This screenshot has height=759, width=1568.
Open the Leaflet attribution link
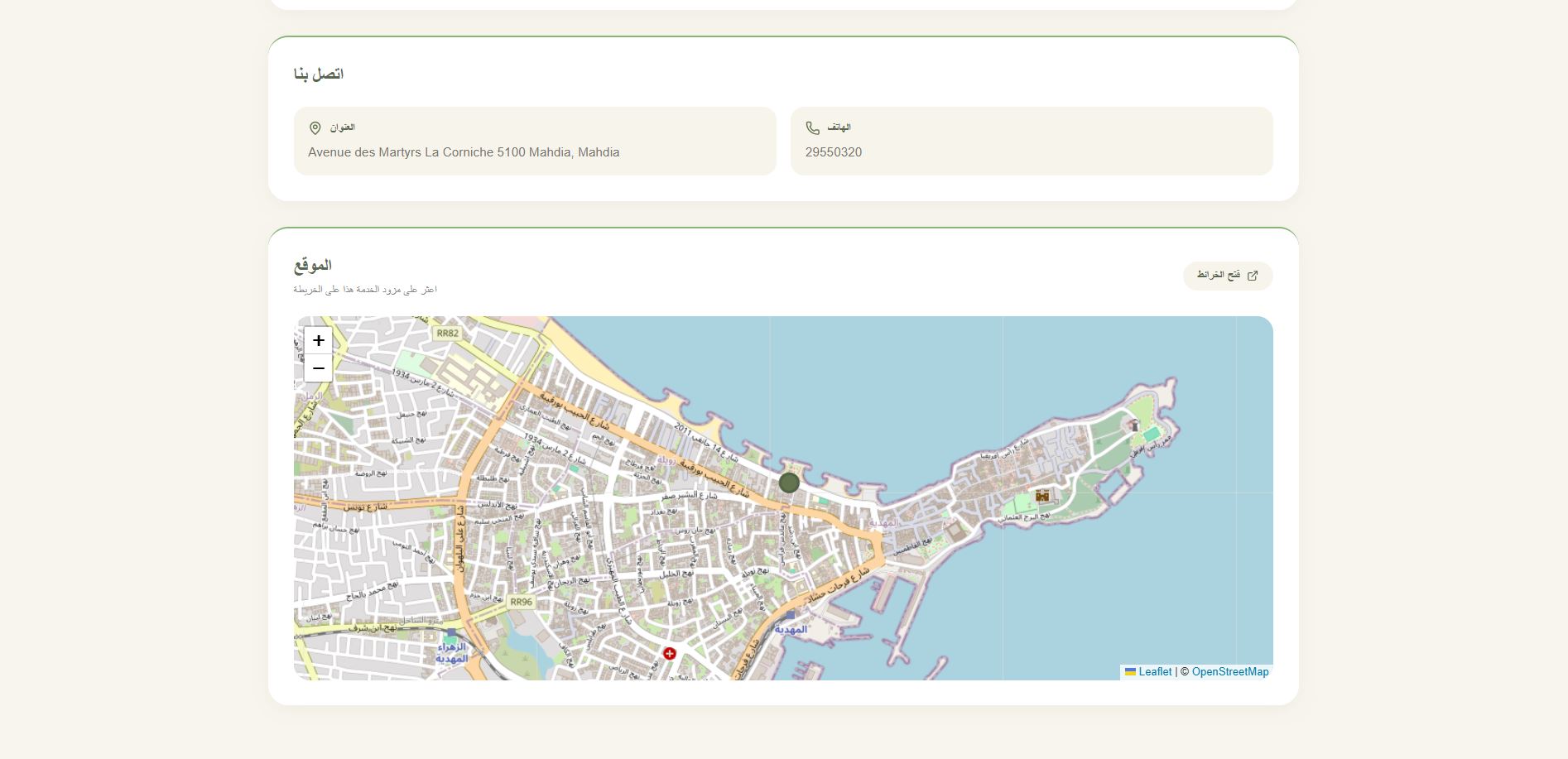tap(1155, 672)
